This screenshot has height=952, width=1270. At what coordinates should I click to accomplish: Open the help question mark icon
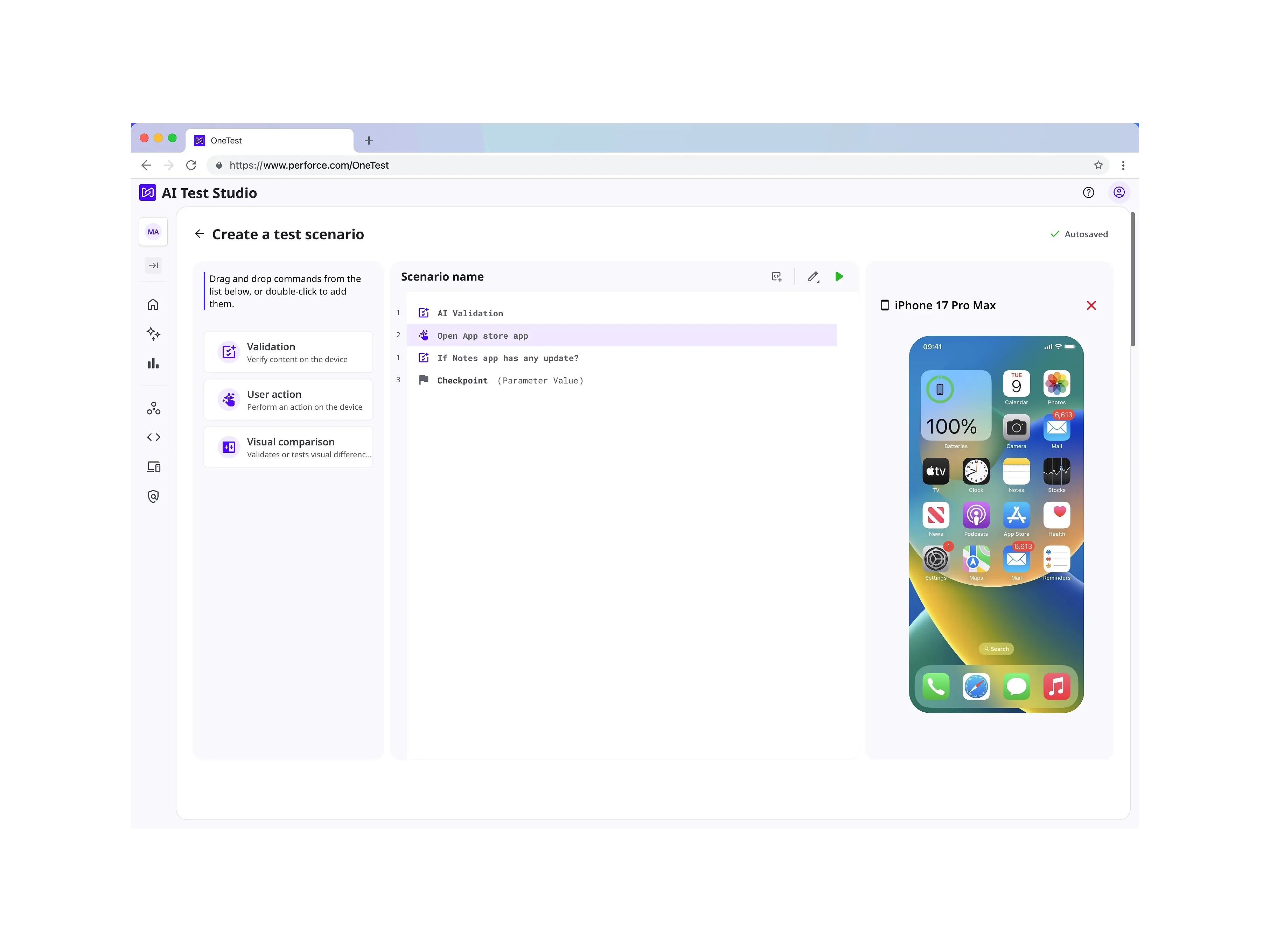pos(1088,192)
